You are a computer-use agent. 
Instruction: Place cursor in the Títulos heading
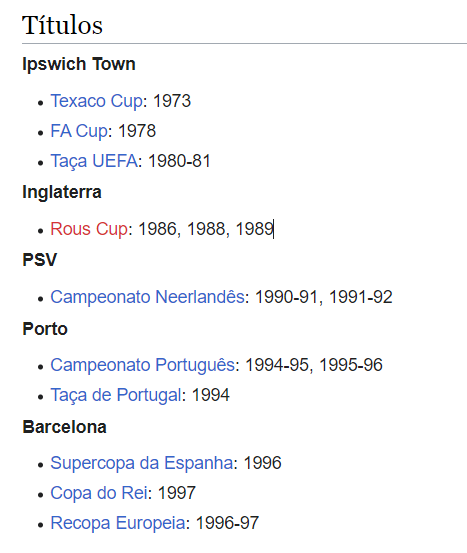[62, 25]
